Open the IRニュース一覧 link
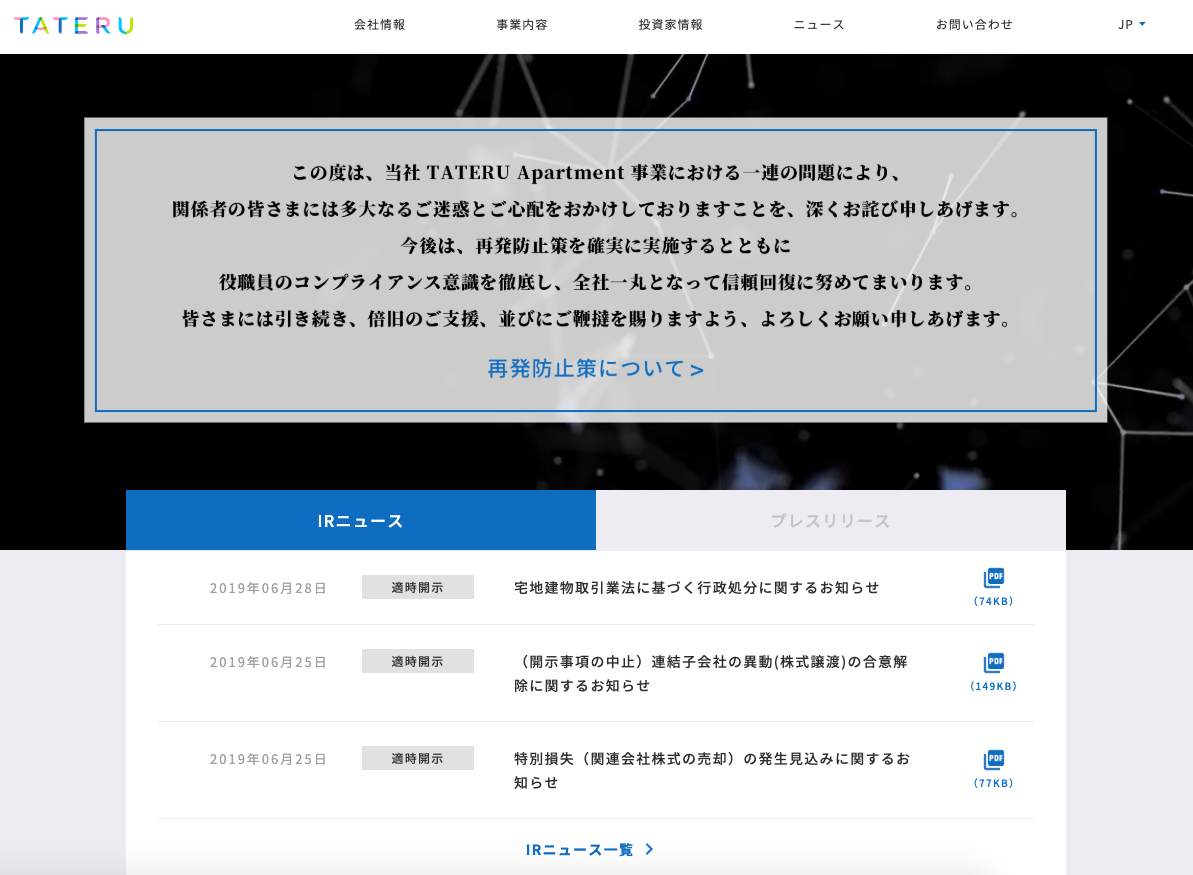The image size is (1193, 875). (x=590, y=849)
